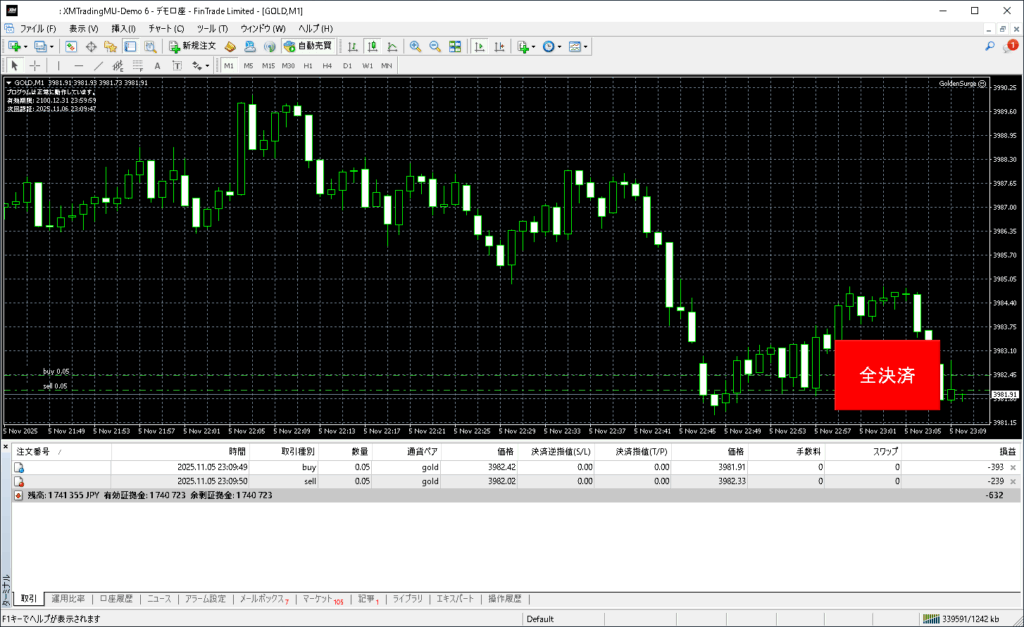Select the H1 timeframe button
This screenshot has width=1024, height=627.
coord(308,65)
